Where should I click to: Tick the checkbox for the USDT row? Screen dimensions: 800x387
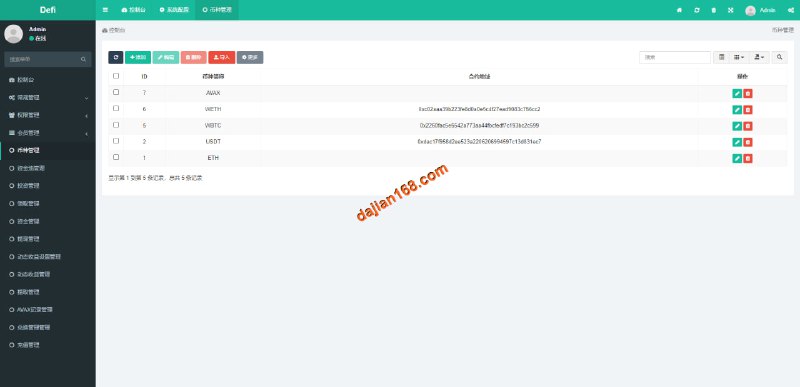click(116, 141)
